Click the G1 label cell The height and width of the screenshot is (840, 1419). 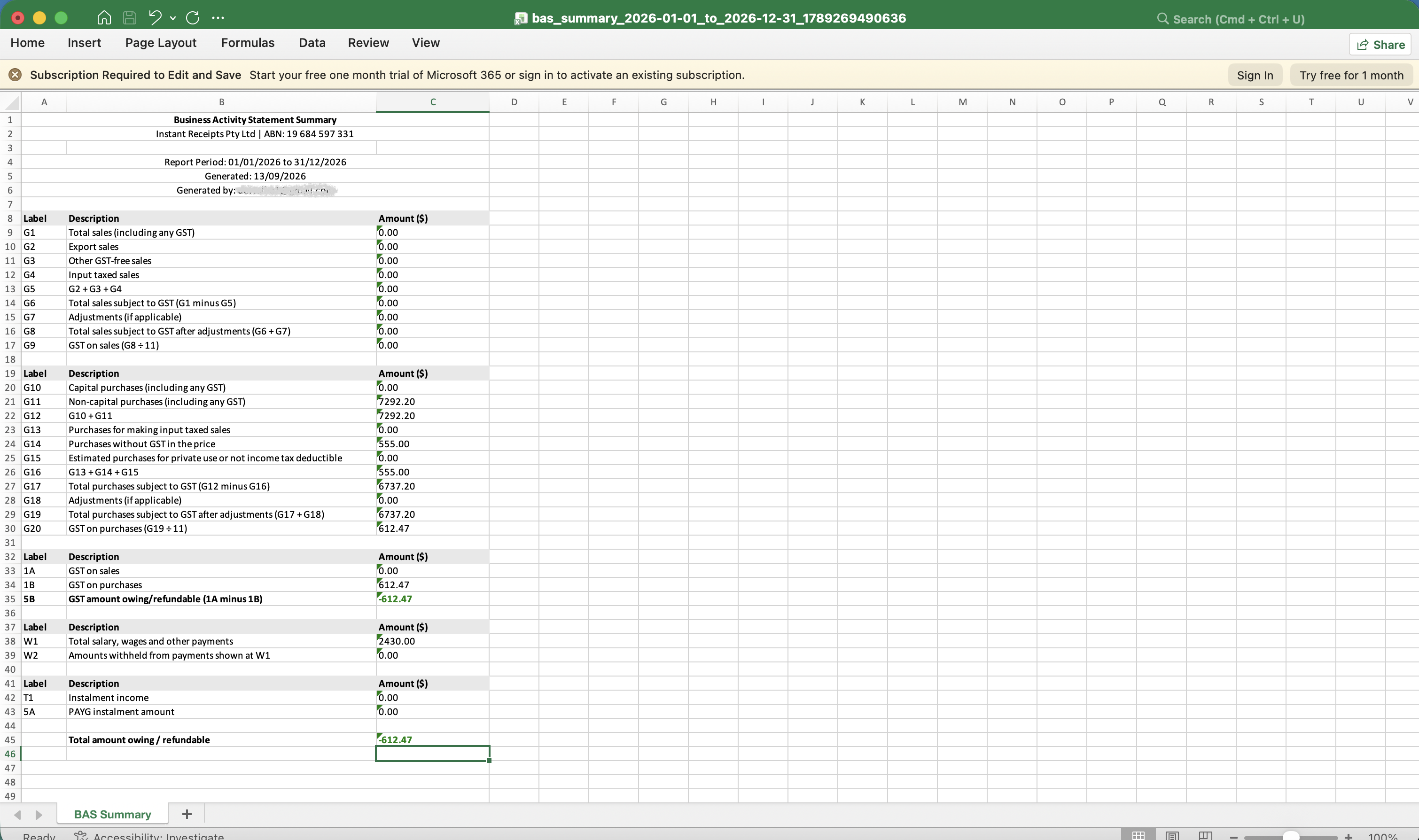(44, 233)
